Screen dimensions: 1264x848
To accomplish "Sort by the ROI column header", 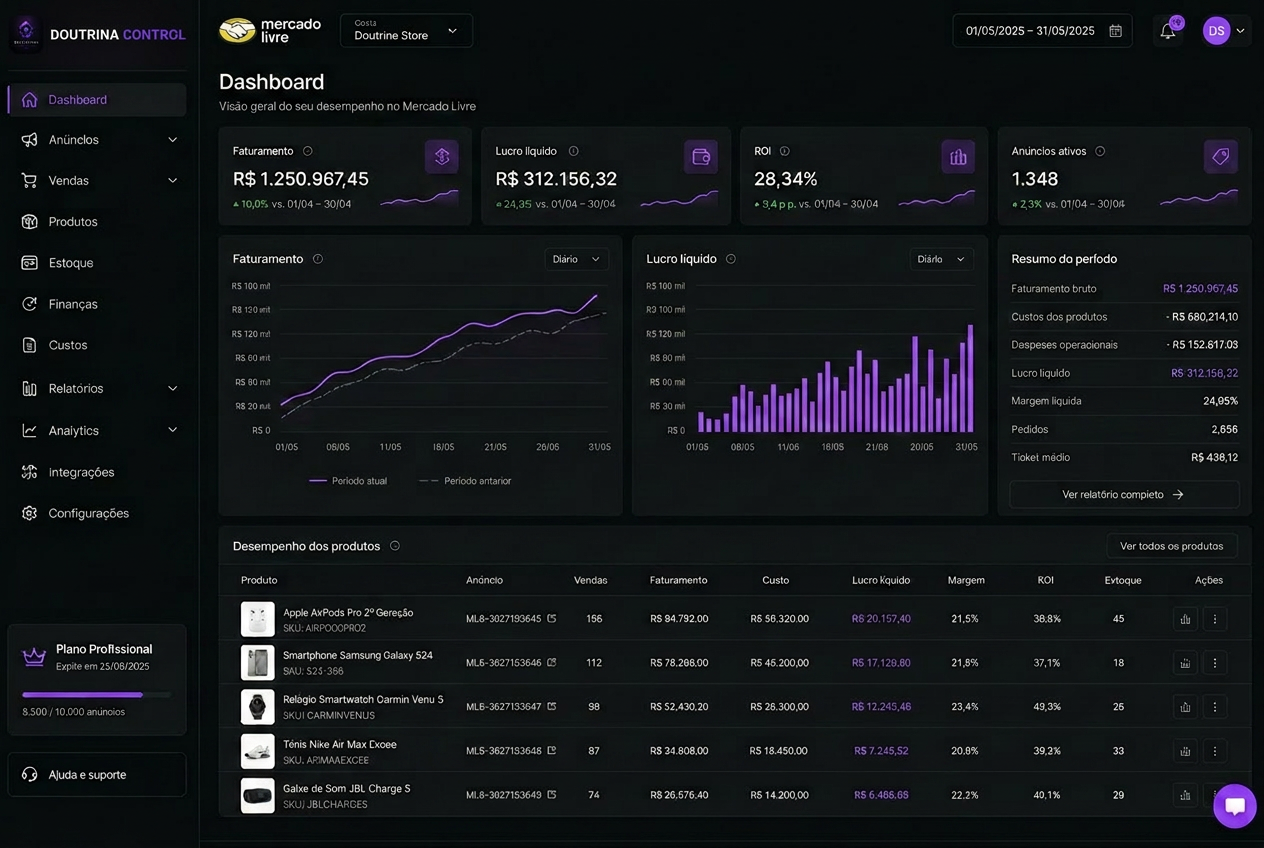I will click(x=1046, y=580).
